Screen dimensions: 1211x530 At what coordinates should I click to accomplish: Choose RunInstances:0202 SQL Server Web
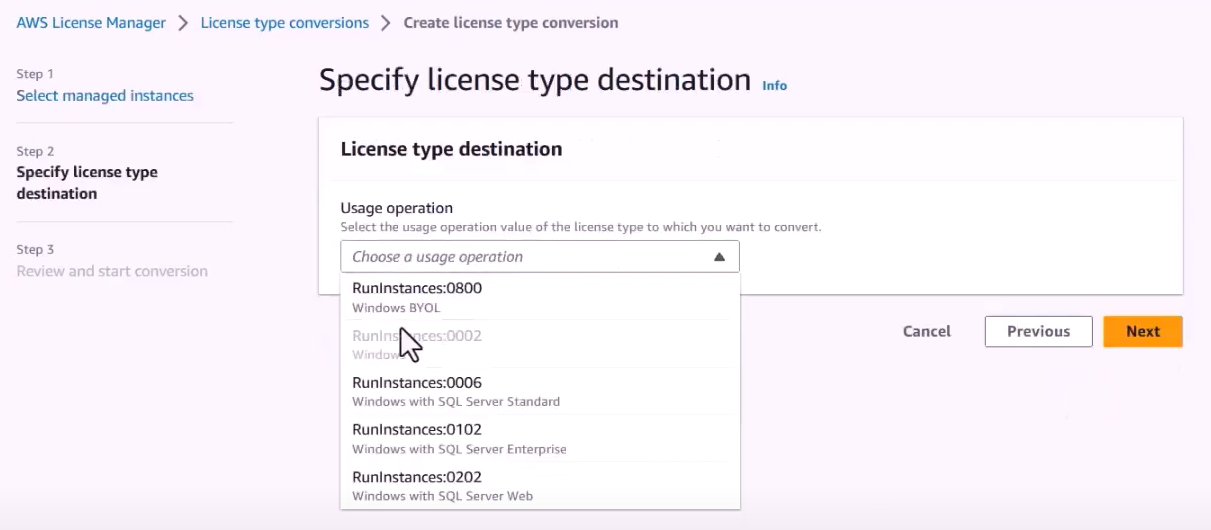(x=540, y=485)
